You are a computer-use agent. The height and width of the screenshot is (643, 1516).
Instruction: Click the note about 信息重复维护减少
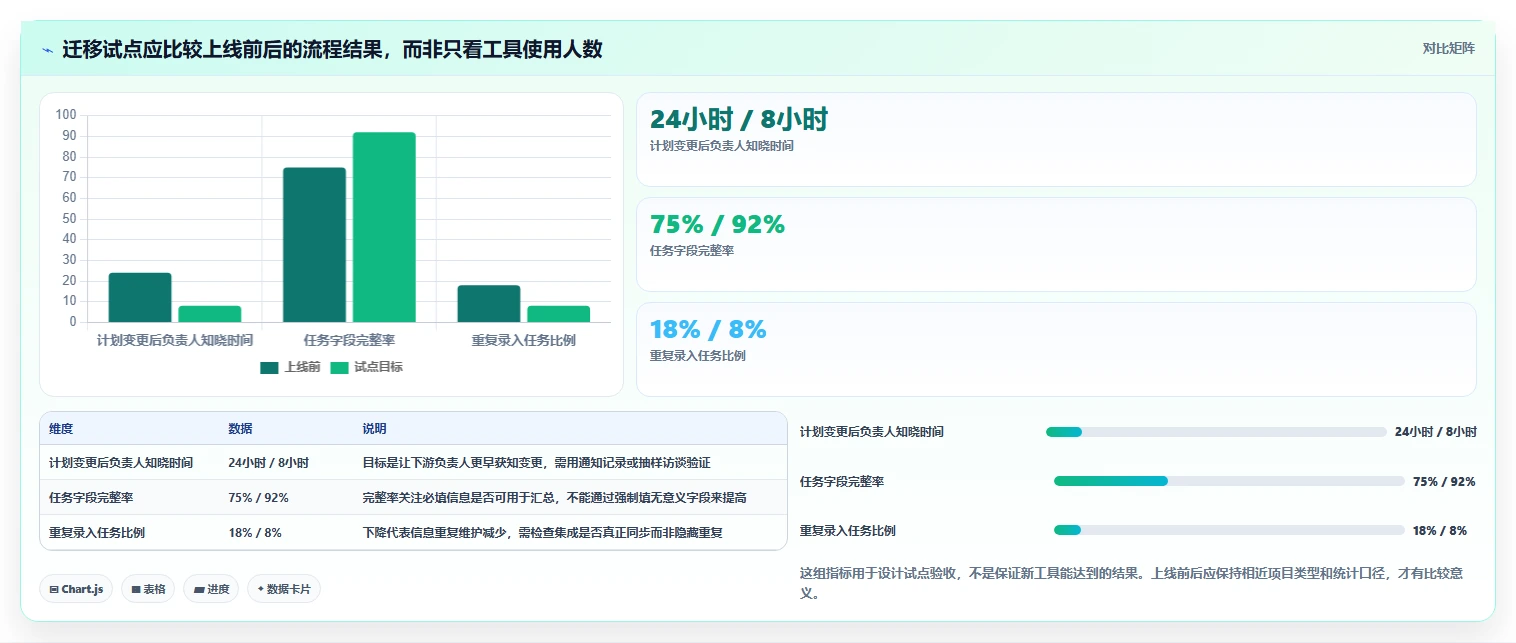[542, 532]
